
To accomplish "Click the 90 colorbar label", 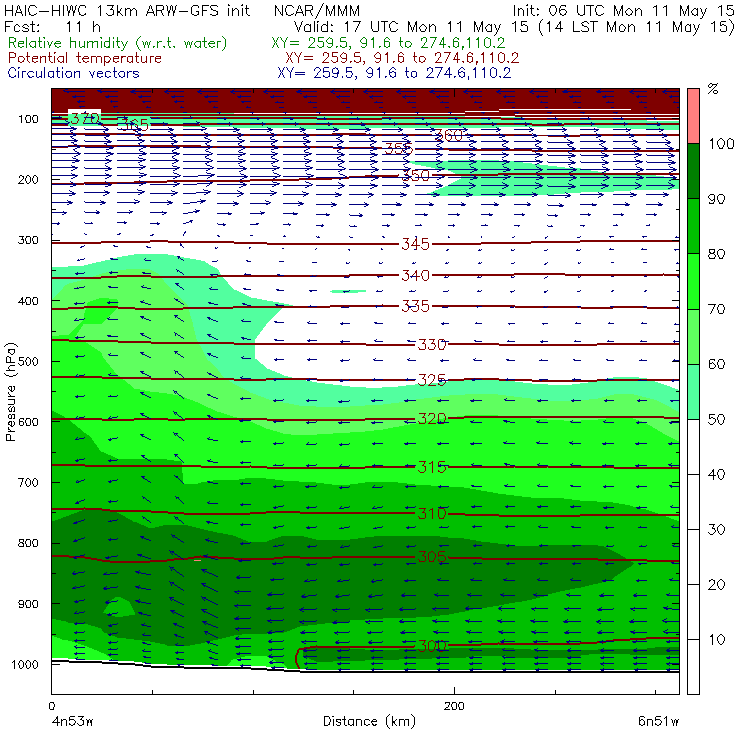I will (716, 199).
